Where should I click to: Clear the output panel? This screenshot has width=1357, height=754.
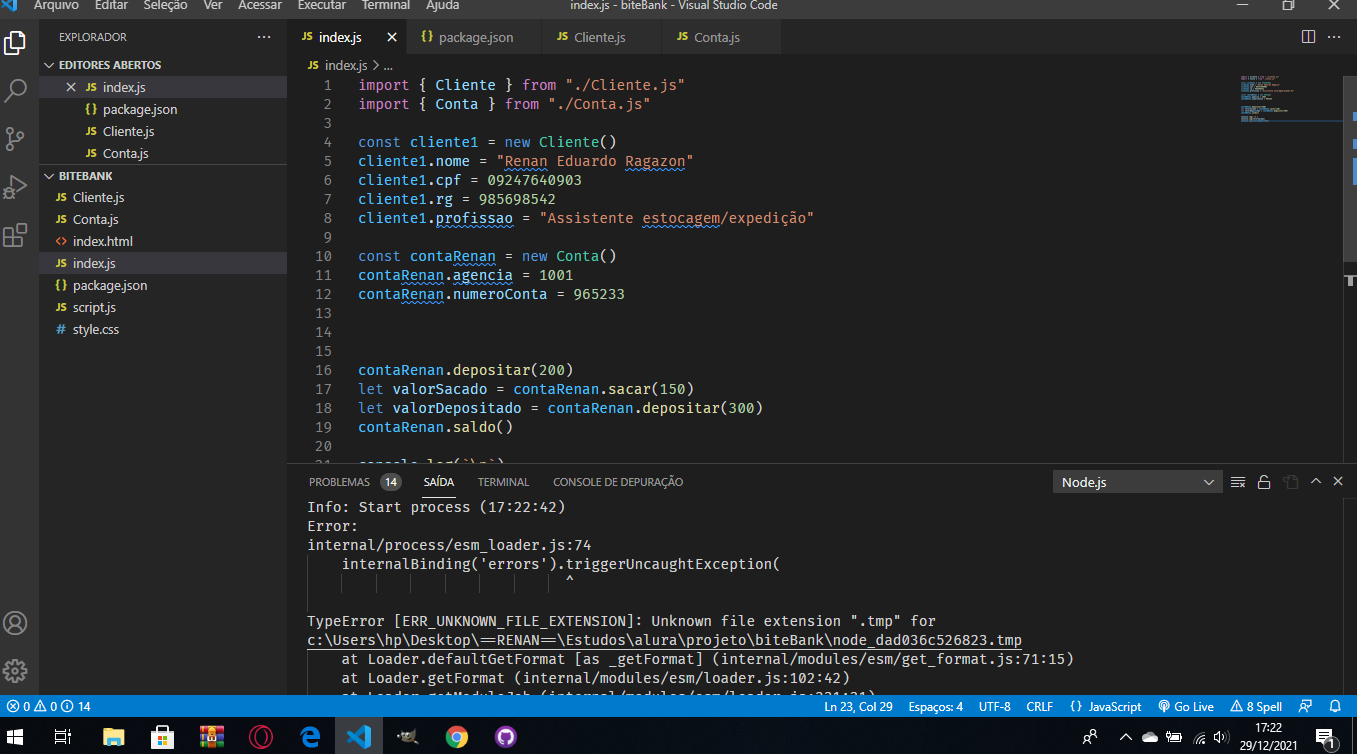1238,482
